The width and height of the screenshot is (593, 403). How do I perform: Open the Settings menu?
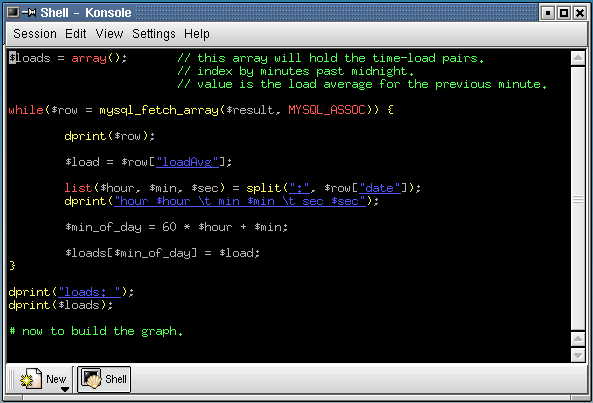[154, 34]
